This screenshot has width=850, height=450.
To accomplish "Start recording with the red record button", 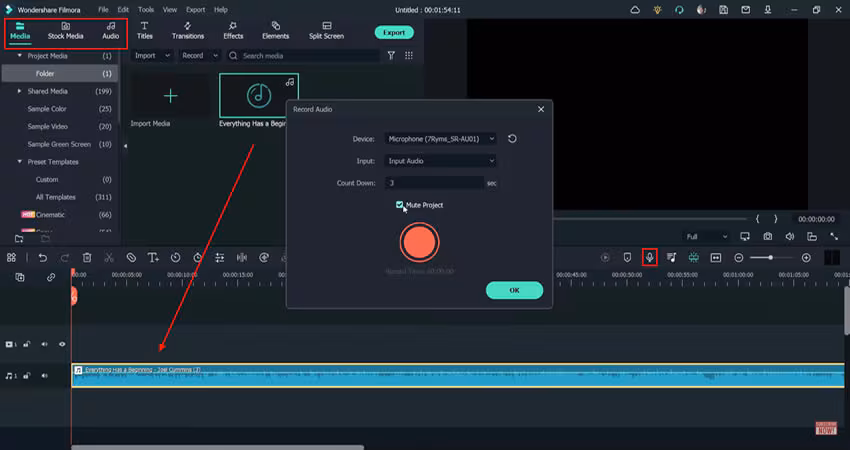I will click(420, 242).
